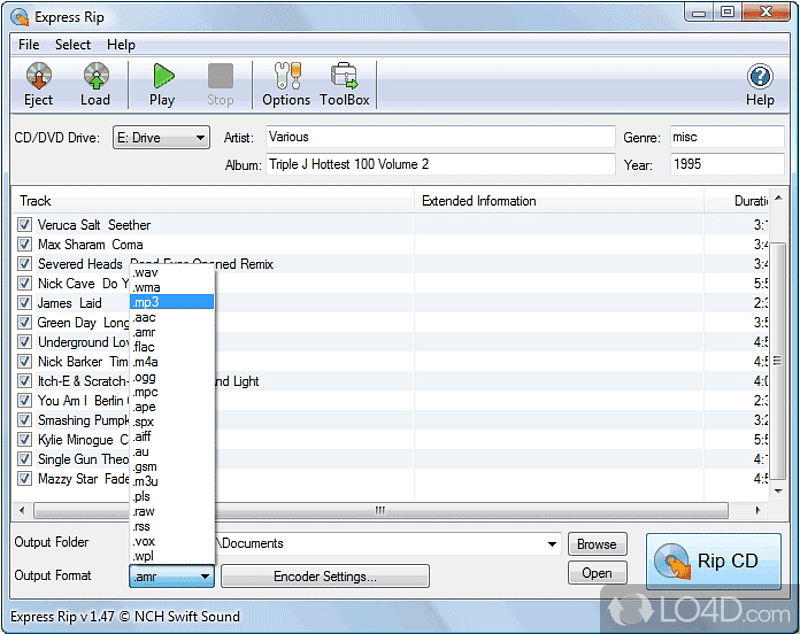Screen dimensions: 800x634
Task: Uncheck the James Laid track
Action: 24,302
